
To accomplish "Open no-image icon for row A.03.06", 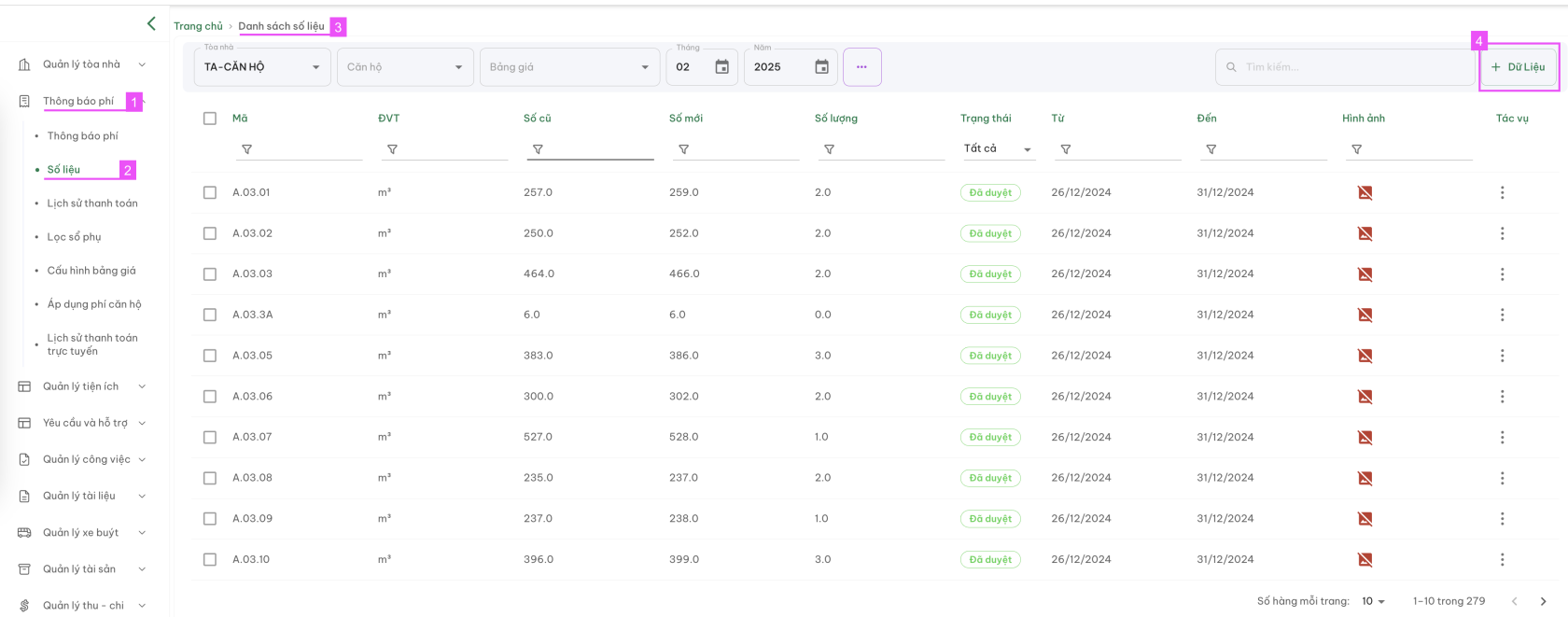I will click(x=1365, y=397).
